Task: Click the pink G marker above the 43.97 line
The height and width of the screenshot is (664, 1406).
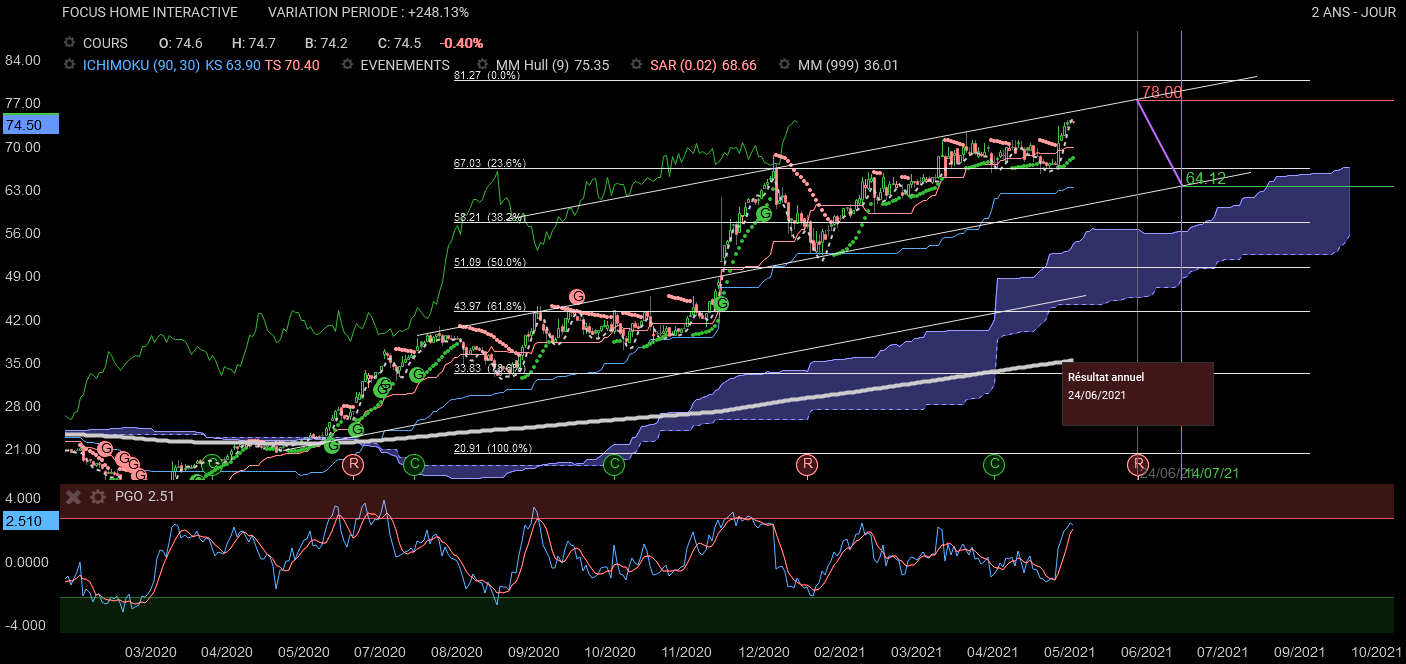Action: [577, 296]
